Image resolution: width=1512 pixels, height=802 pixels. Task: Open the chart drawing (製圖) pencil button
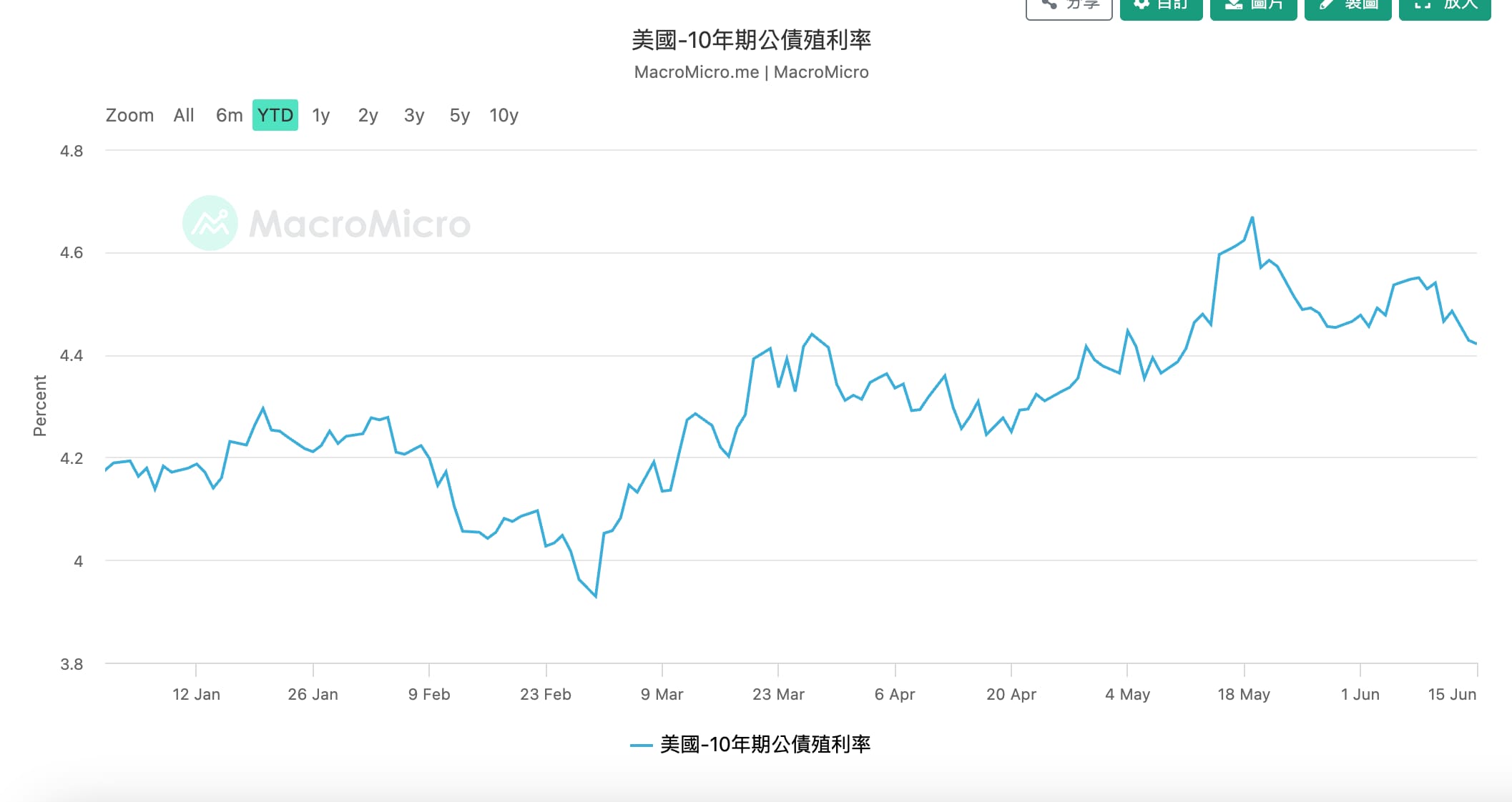pos(1348,7)
